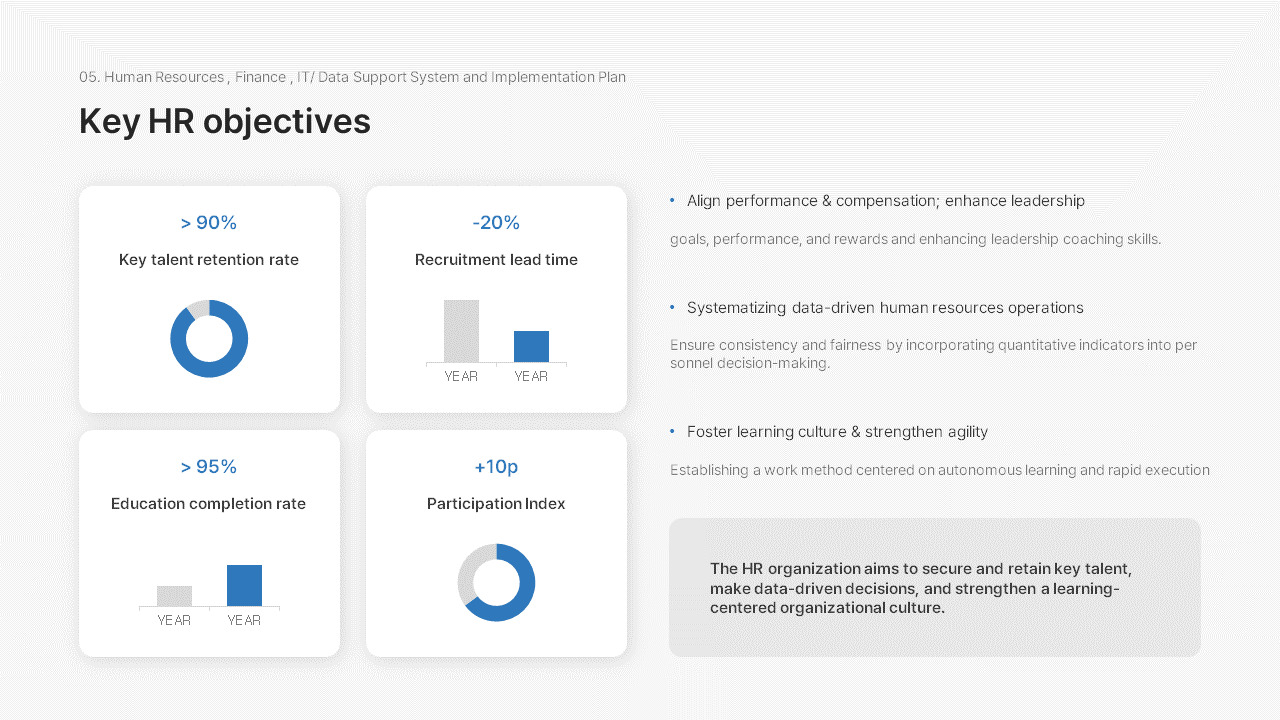The image size is (1280, 720).
Task: Select the Education completion rate label
Action: [209, 504]
